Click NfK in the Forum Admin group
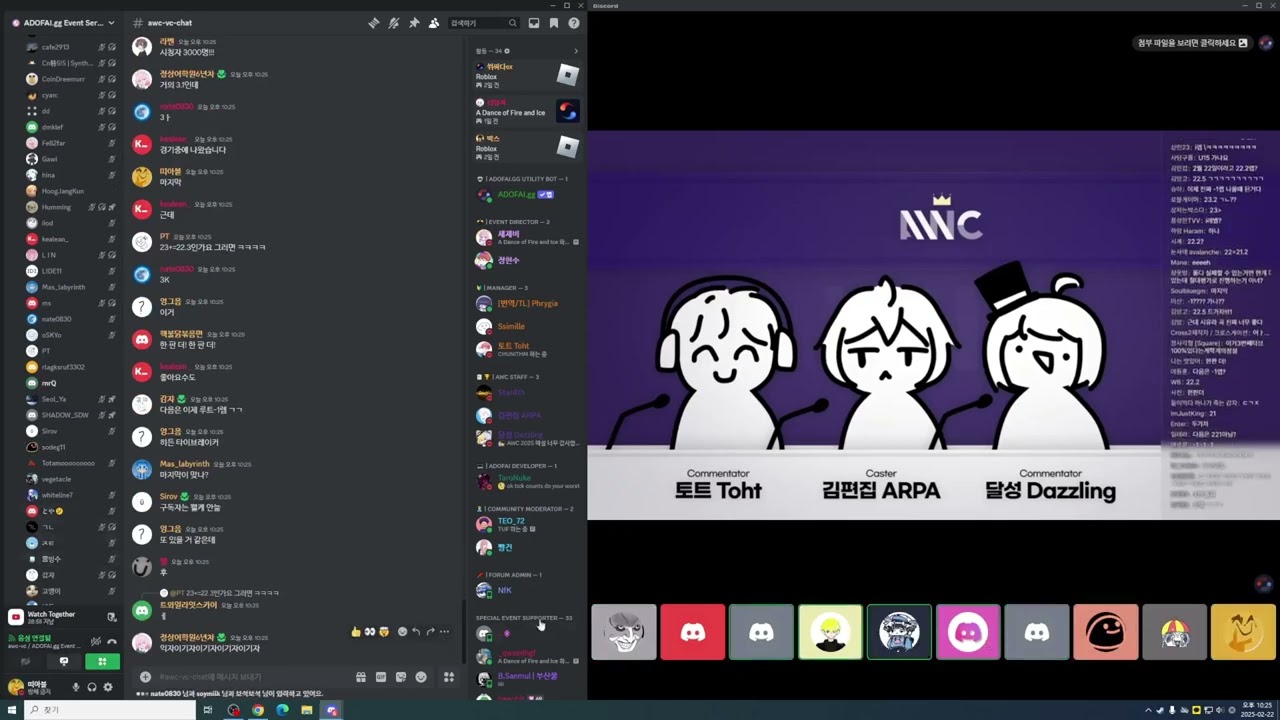This screenshot has width=1280, height=720. click(x=527, y=590)
